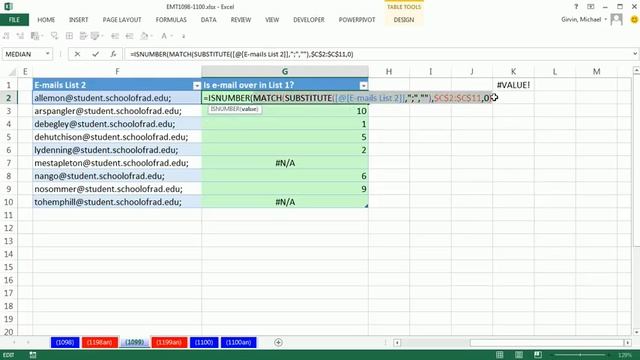Switch to the PAGE LAYOUT ribbon tab
Viewport: 640px width, 360px height.
pyautogui.click(x=122, y=20)
